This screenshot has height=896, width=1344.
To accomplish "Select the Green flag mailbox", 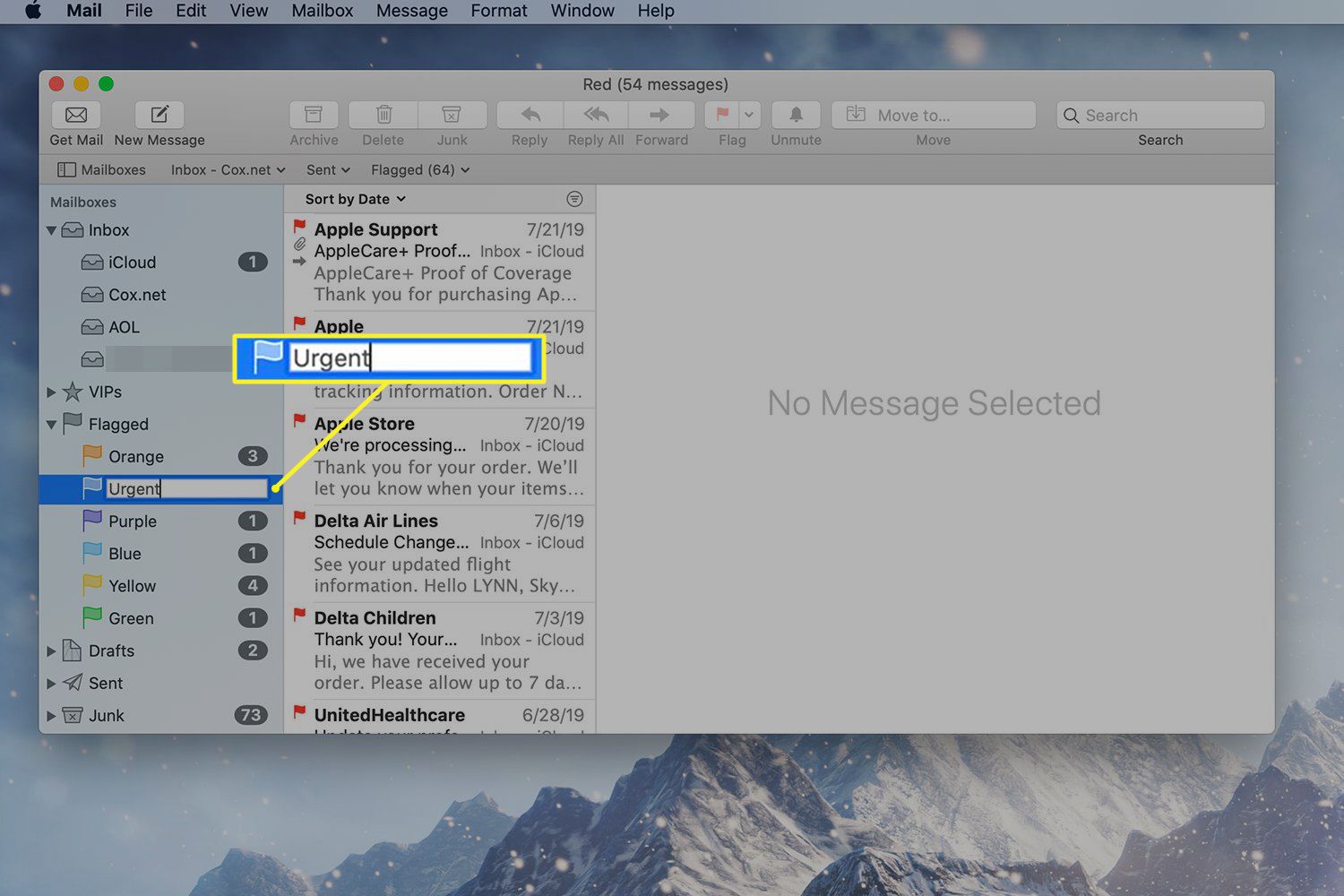I will point(161,618).
